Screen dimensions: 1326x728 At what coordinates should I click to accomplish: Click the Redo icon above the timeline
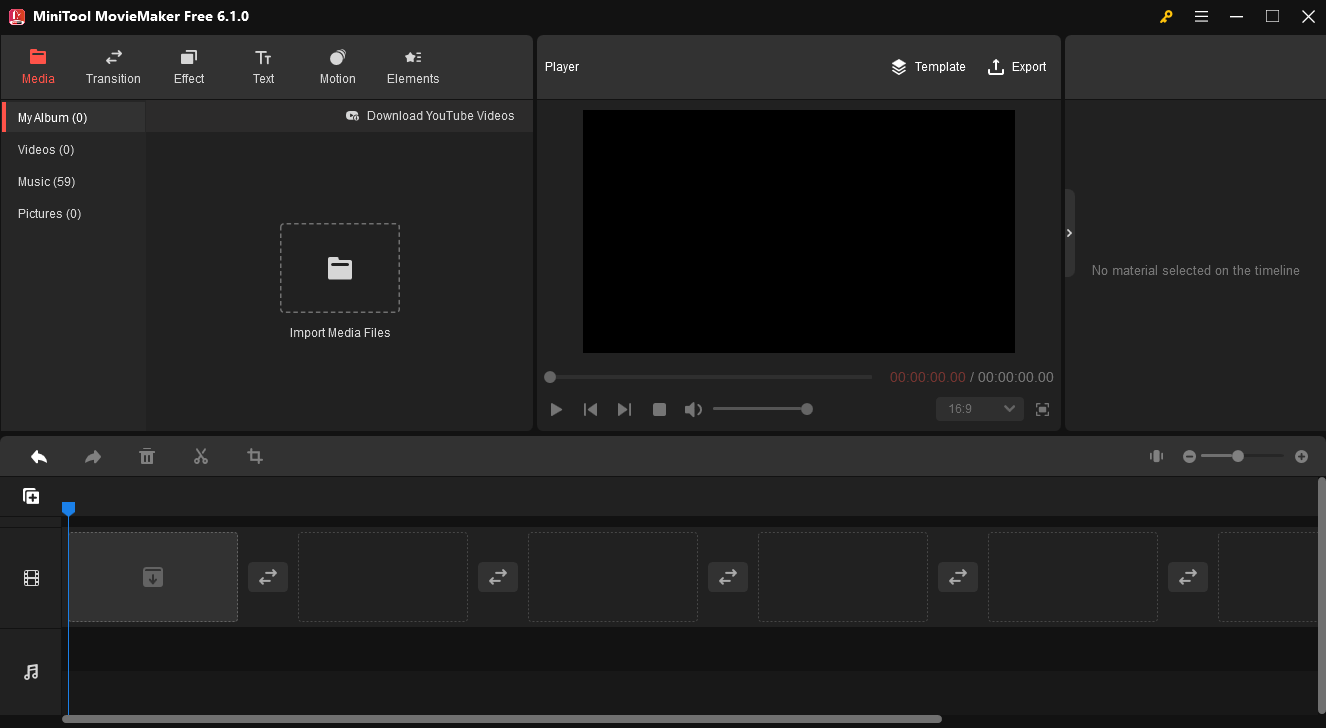(92, 456)
